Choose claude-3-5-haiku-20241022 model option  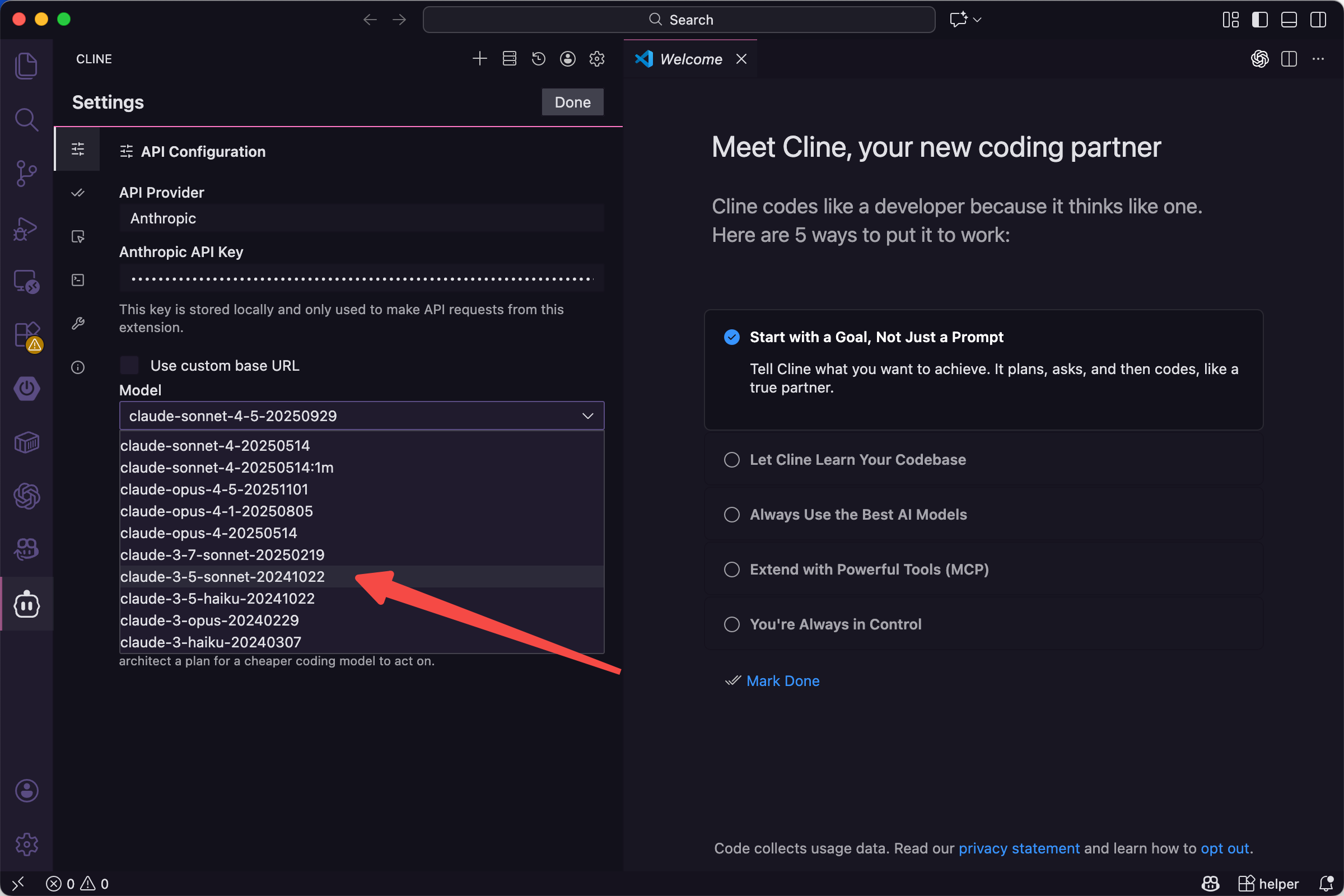(362, 598)
